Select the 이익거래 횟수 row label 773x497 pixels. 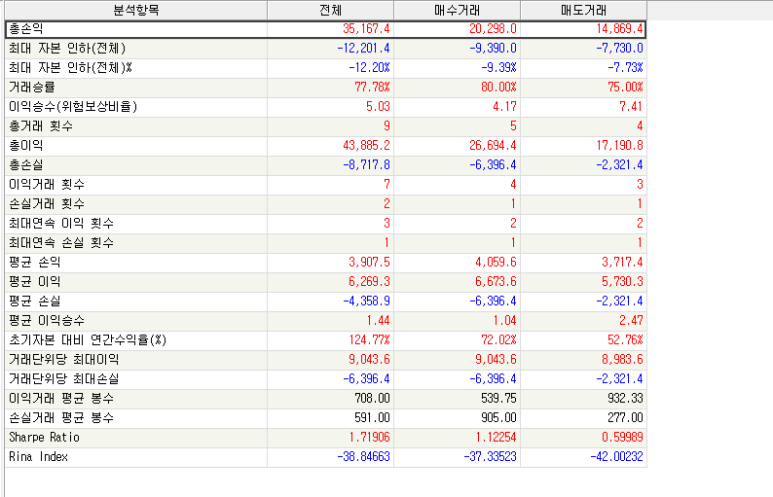click(x=47, y=184)
